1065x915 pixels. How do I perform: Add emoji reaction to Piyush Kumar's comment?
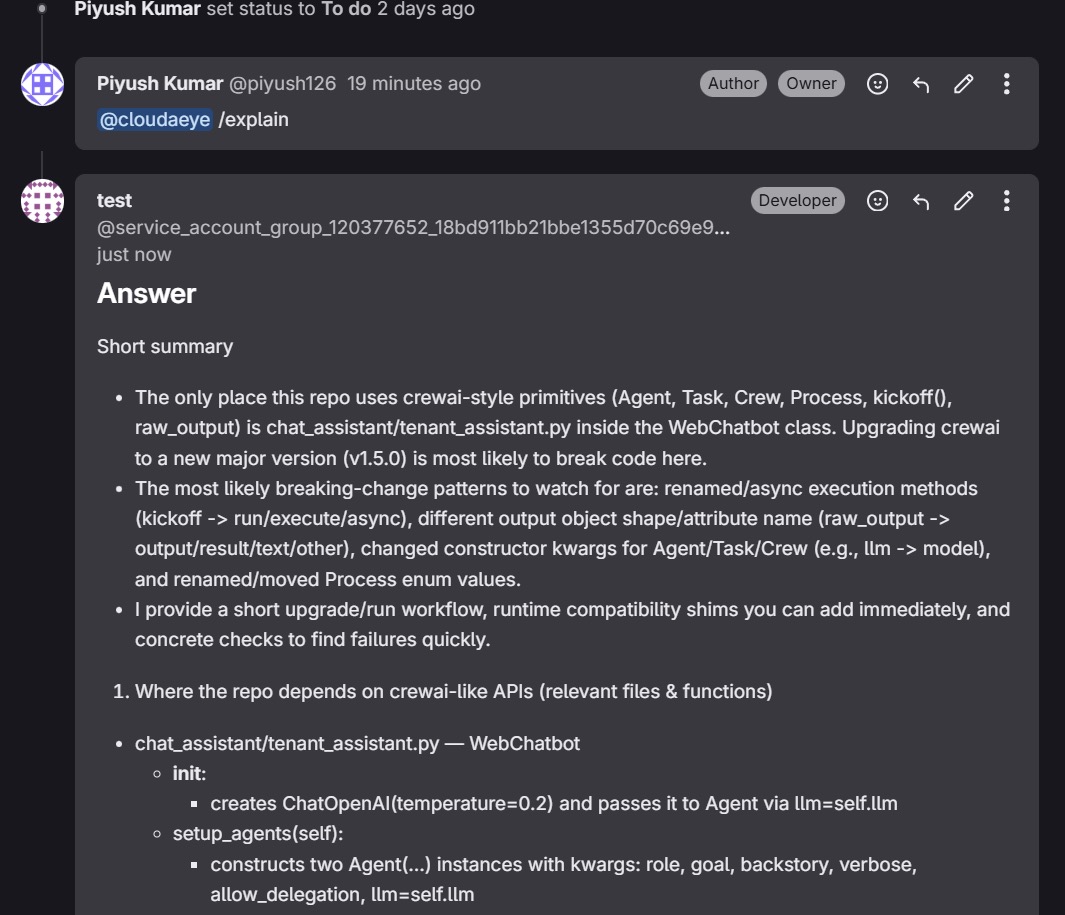pos(878,84)
